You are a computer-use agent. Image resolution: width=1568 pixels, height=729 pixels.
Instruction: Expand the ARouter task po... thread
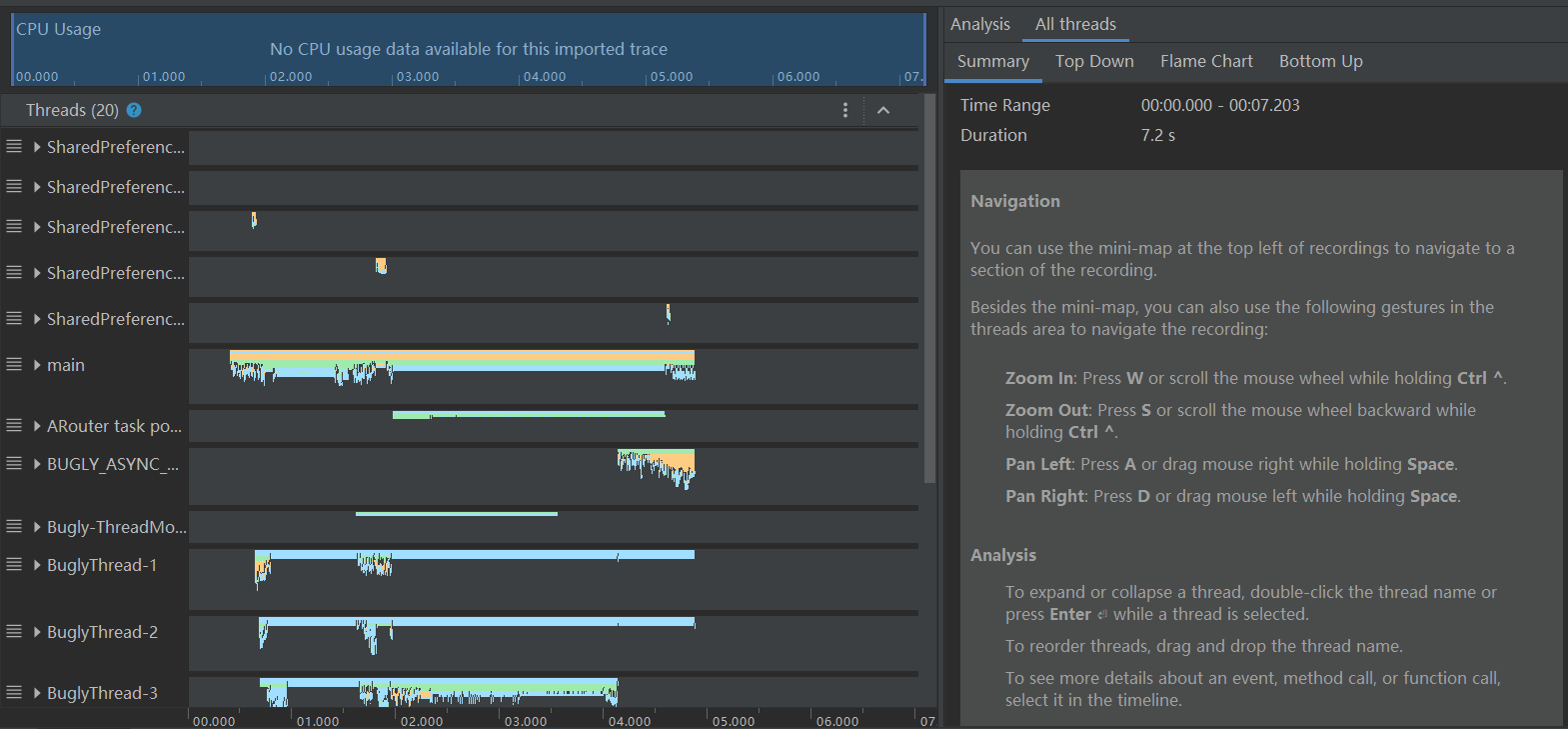pos(37,426)
